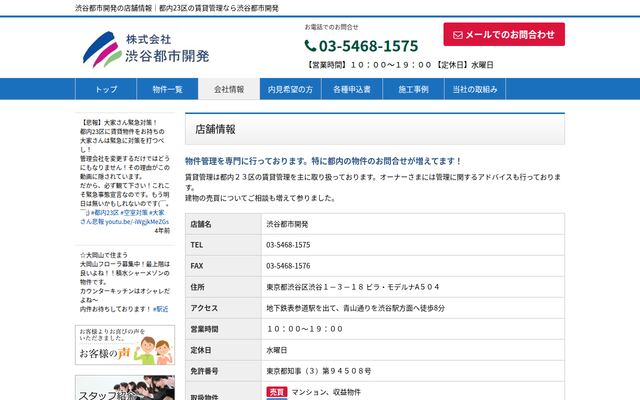
Task: Click the 4年前 timestamp in sidebar
Action: (162, 231)
